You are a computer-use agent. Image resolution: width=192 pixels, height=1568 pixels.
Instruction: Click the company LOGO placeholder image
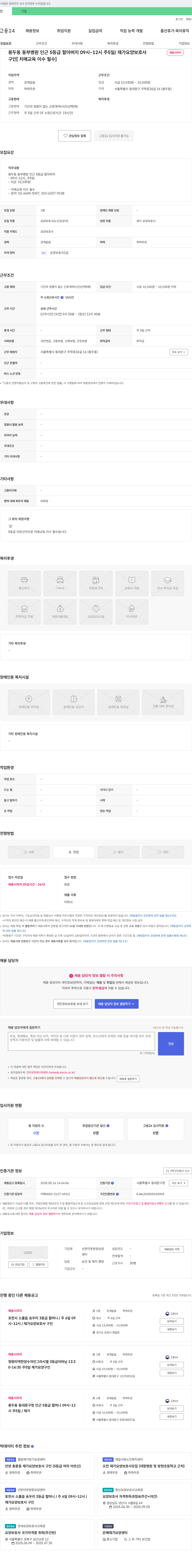[28, 1253]
